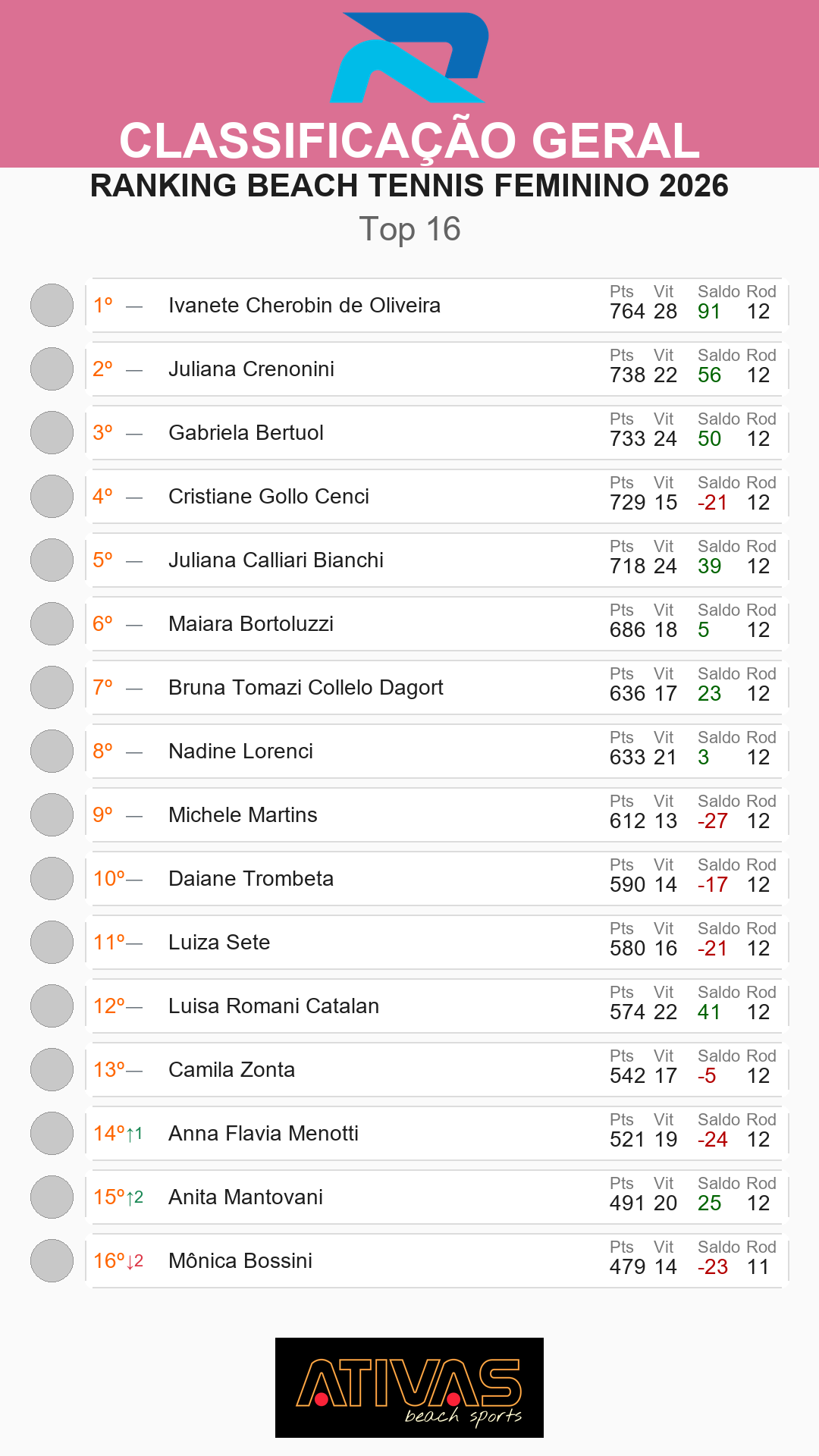The image size is (819, 1456).
Task: Click the Ativas beach sports logo
Action: 409,1388
